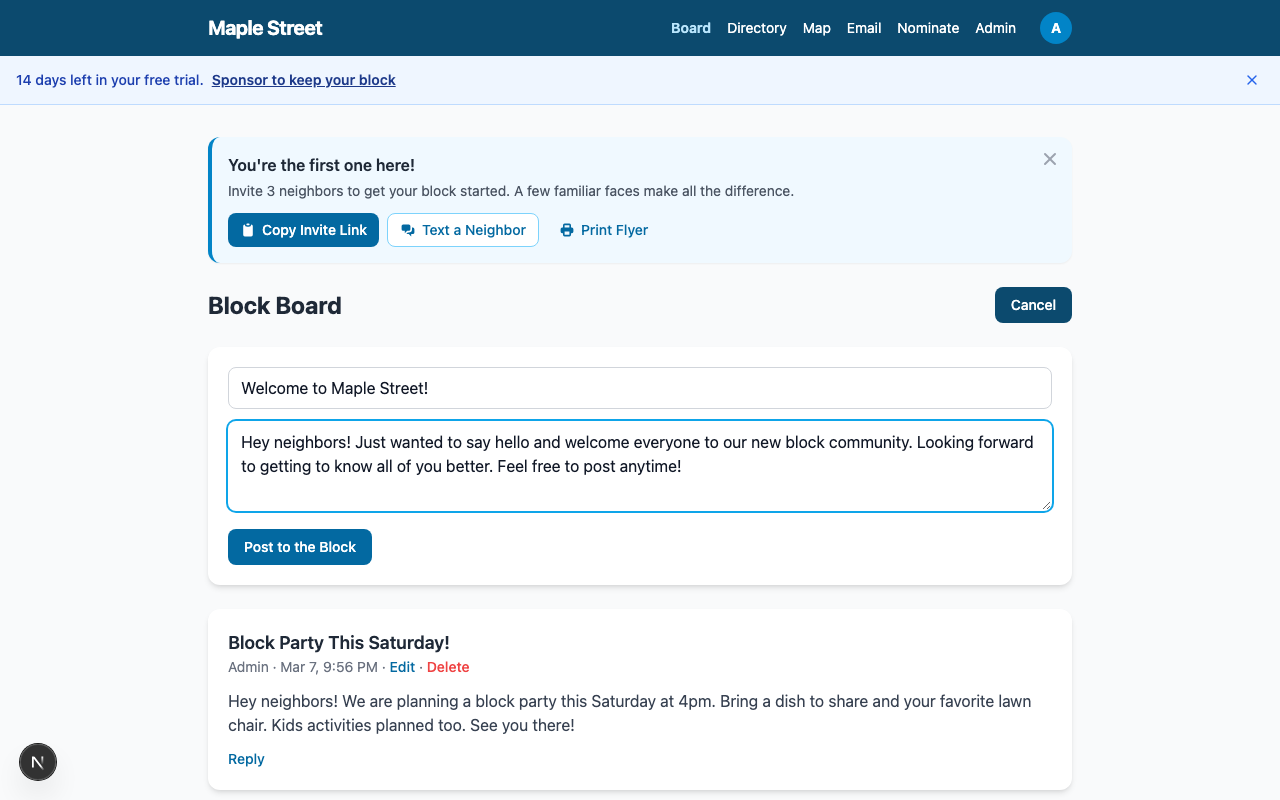Open the Map page
The height and width of the screenshot is (800, 1280).
816,28
